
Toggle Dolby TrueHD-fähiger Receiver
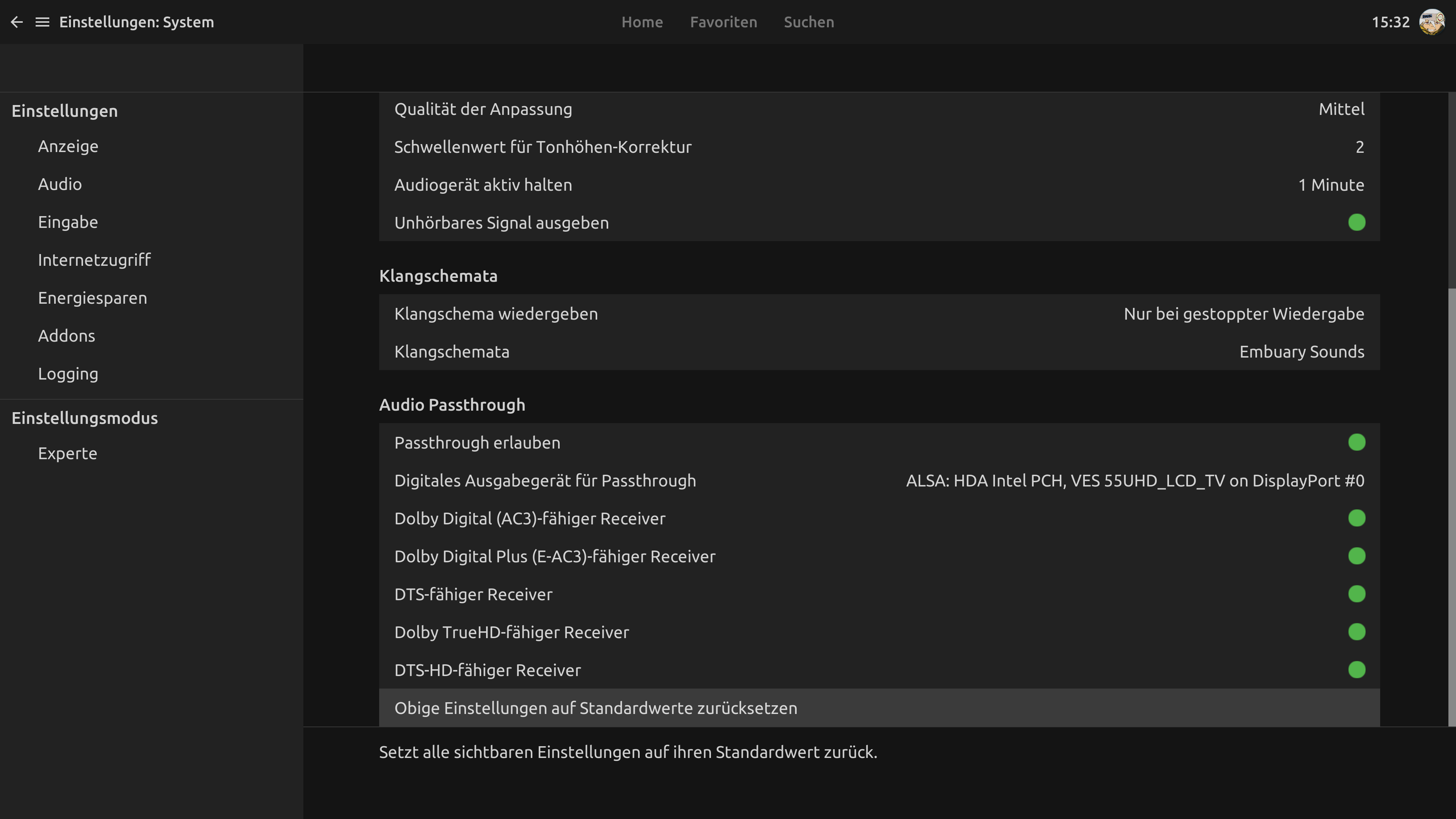pyautogui.click(x=1357, y=632)
